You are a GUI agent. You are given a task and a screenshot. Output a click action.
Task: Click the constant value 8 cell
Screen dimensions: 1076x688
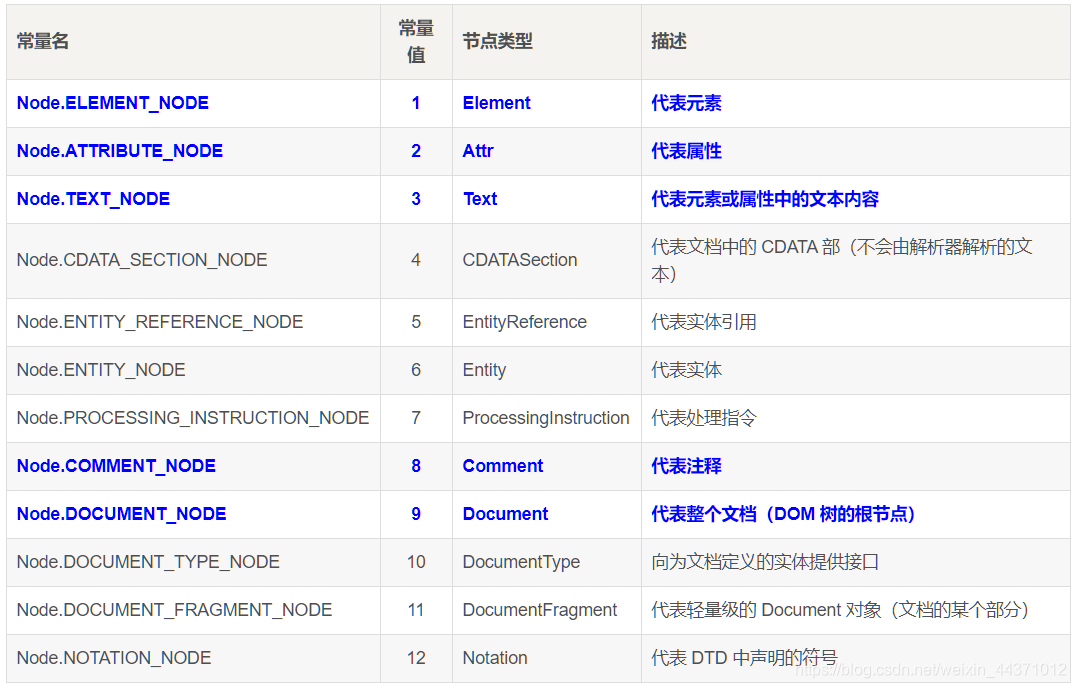point(416,466)
